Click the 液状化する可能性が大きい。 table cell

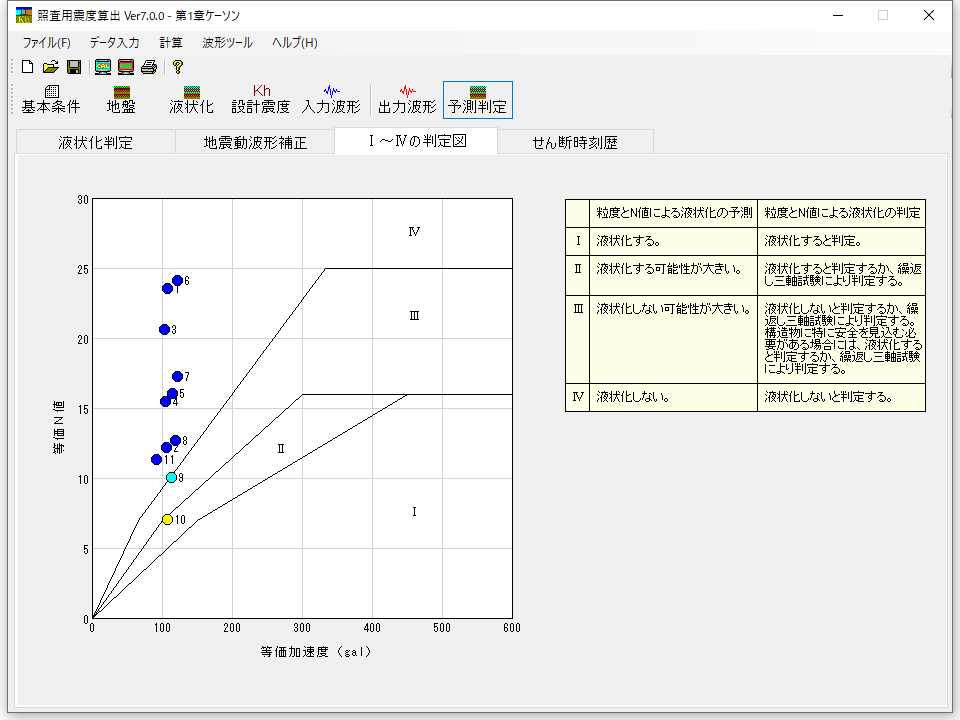(x=673, y=275)
